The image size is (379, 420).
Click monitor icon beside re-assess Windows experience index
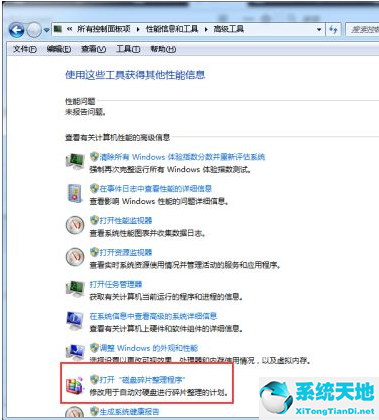pos(75,162)
